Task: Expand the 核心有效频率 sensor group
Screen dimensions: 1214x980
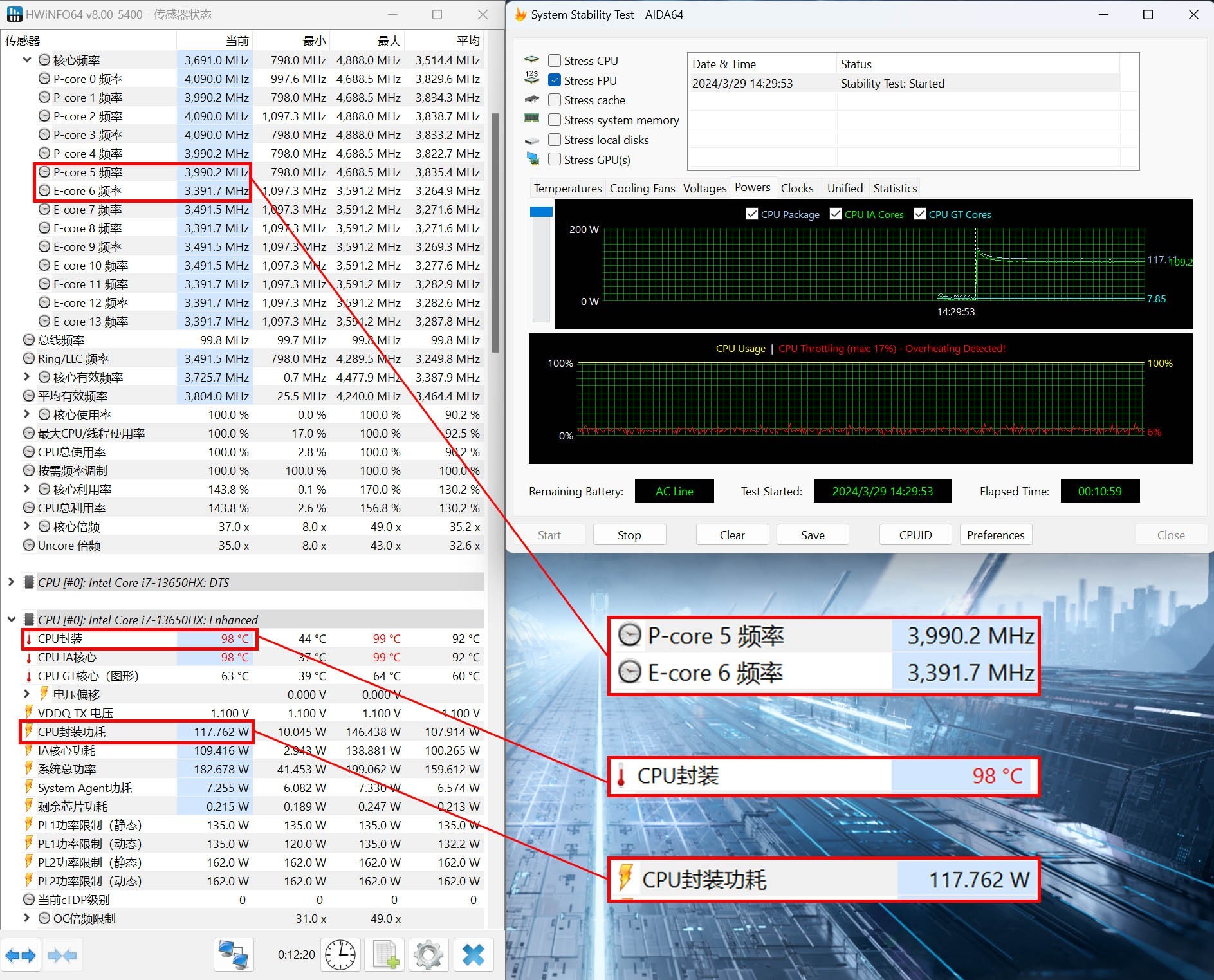Action: click(x=26, y=376)
